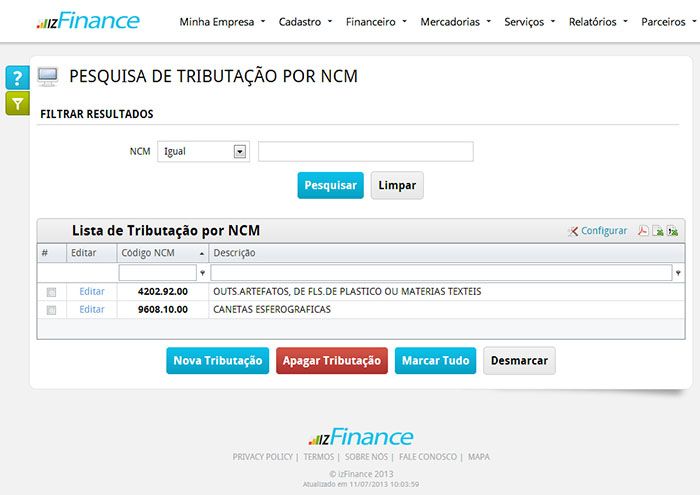Open the Código NCM column filter funnel
This screenshot has height=495, width=700.
203,273
